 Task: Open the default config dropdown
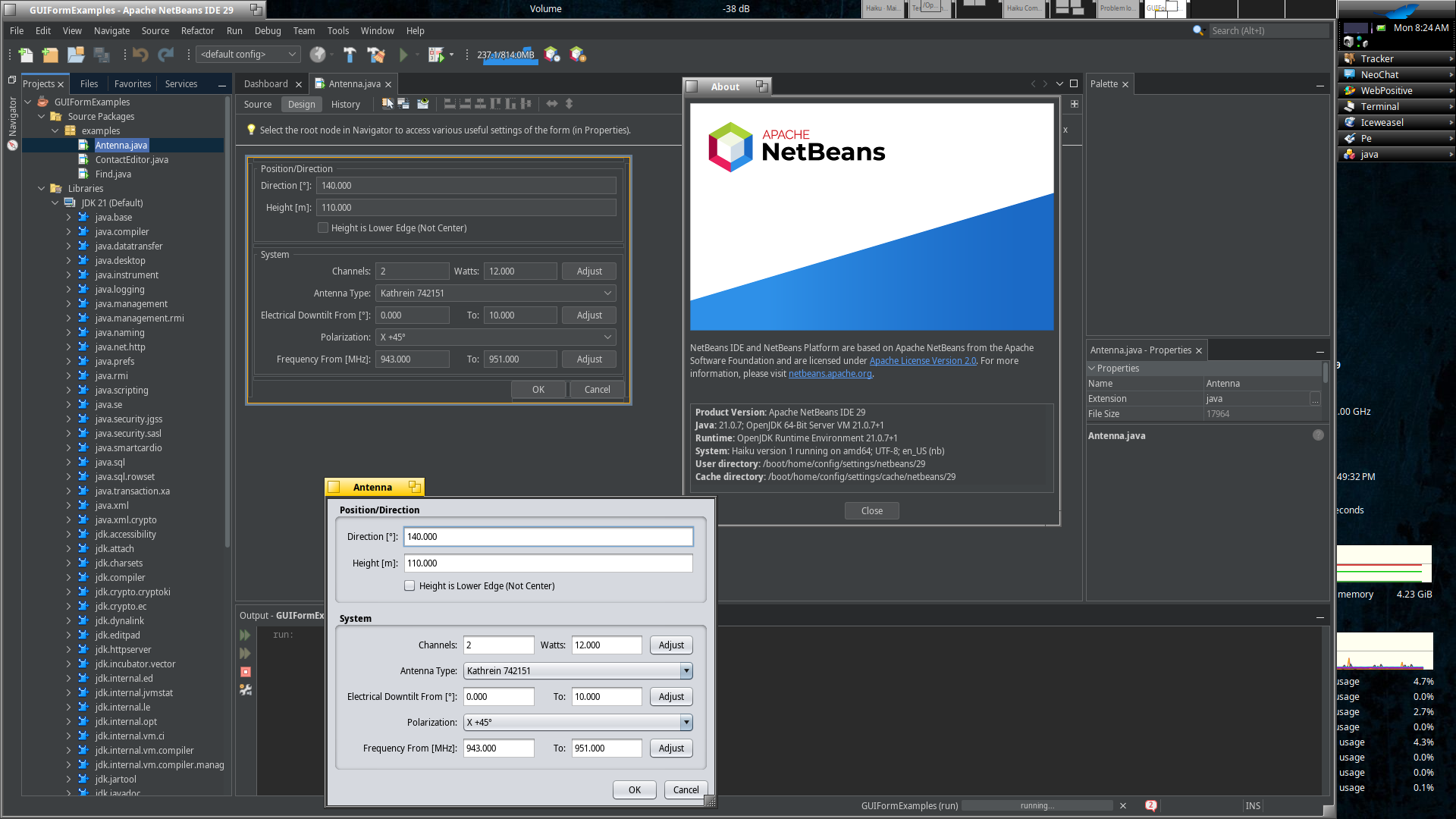[x=248, y=55]
